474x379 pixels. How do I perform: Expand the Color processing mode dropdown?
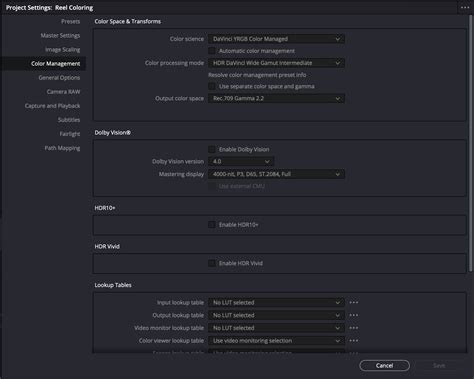pyautogui.click(x=276, y=63)
